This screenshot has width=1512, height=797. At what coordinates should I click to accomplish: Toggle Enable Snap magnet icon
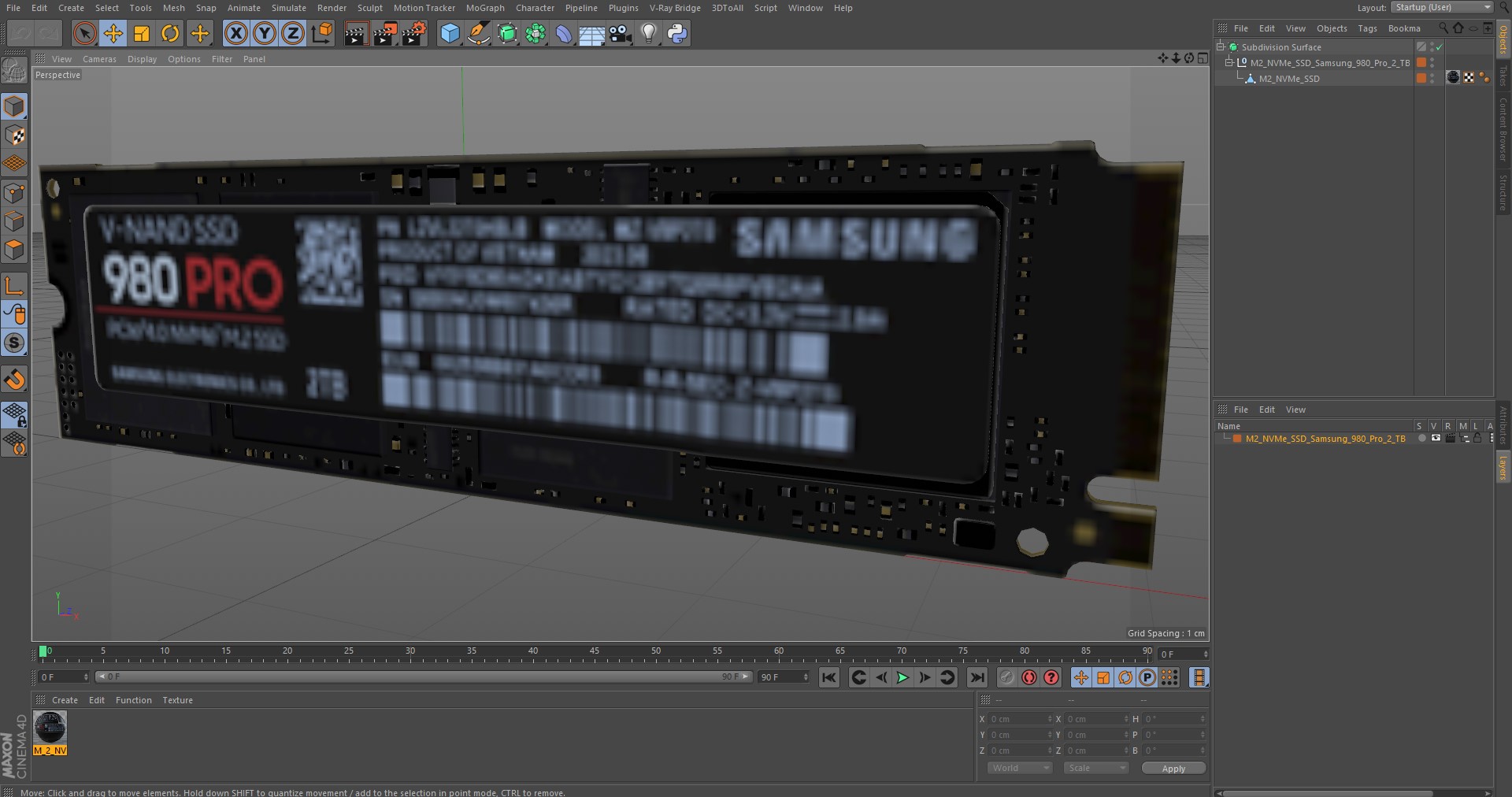(x=14, y=380)
